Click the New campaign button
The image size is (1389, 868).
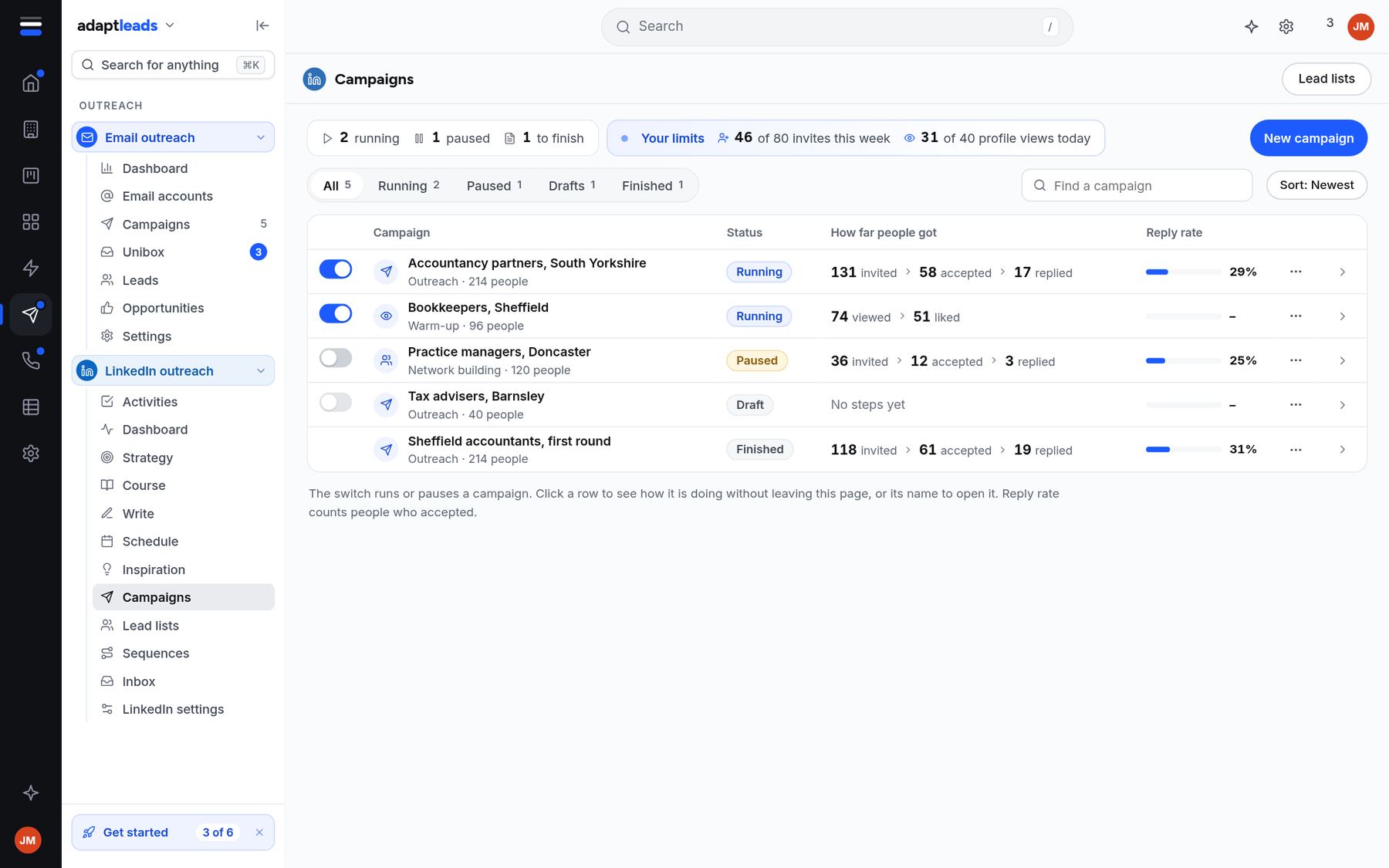point(1309,138)
